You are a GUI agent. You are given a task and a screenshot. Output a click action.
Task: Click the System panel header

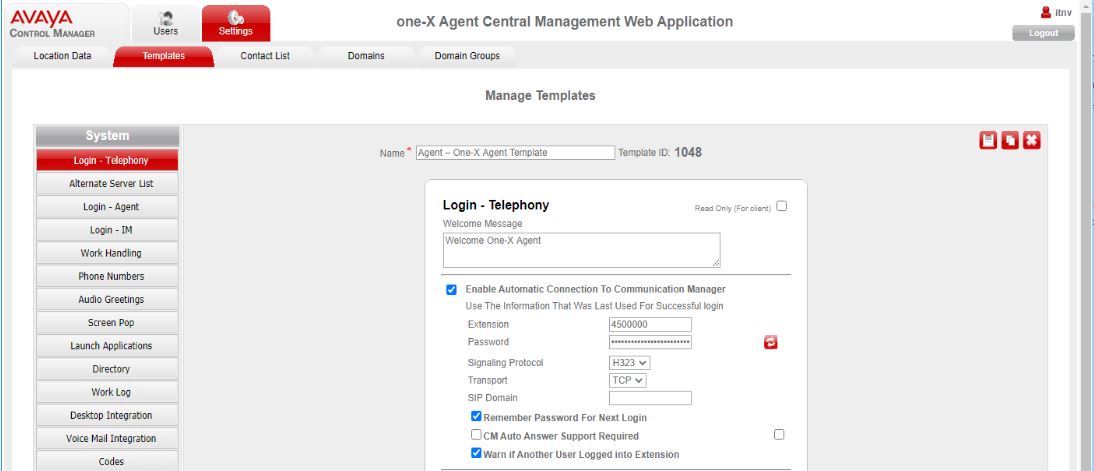pos(107,136)
